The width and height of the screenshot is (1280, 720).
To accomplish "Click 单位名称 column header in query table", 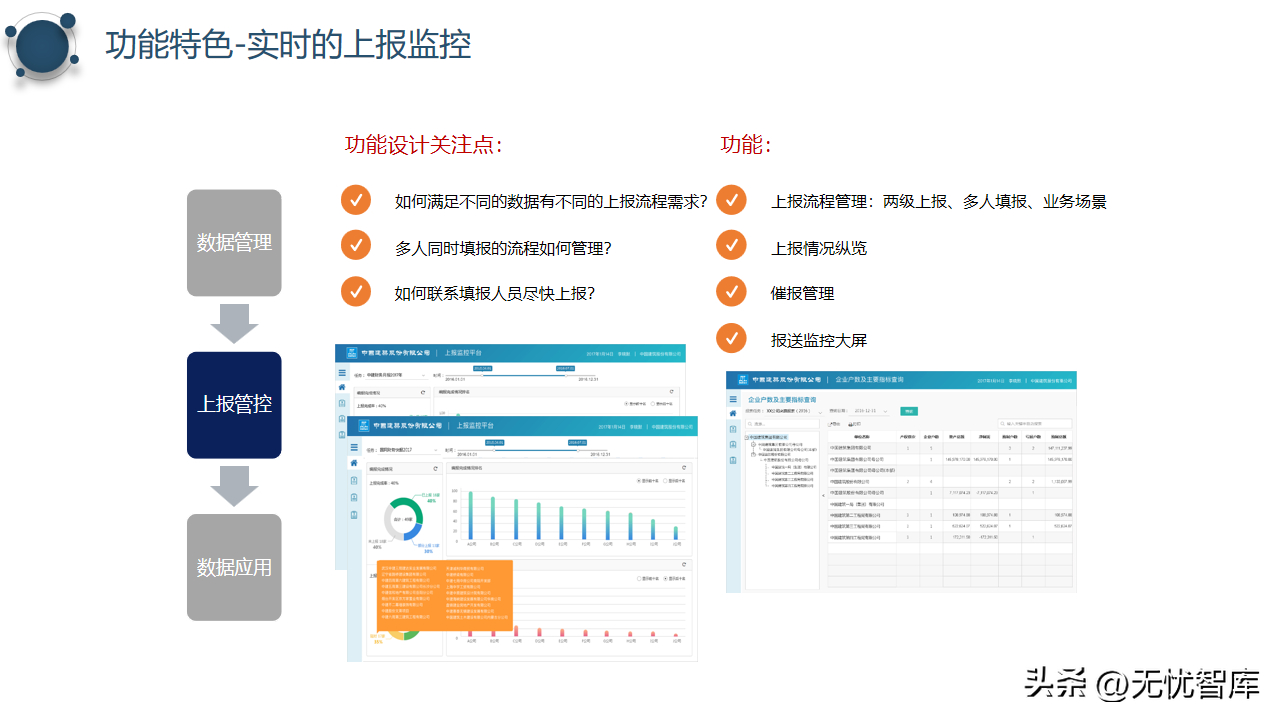I will pos(862,436).
